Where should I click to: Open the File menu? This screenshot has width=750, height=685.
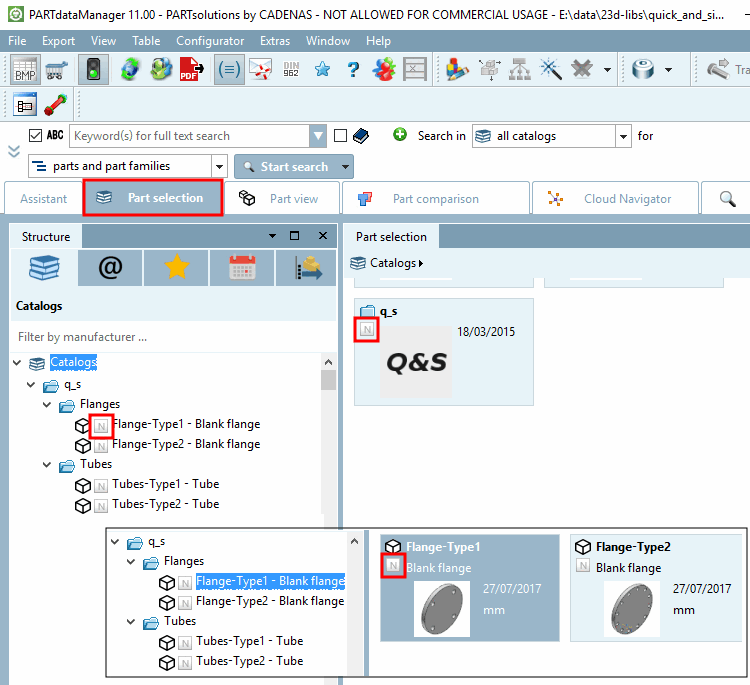pyautogui.click(x=17, y=41)
